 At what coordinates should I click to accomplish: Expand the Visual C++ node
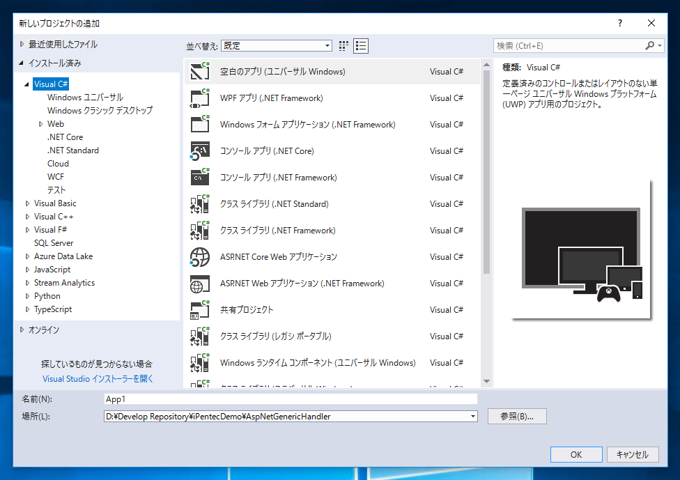[27, 216]
